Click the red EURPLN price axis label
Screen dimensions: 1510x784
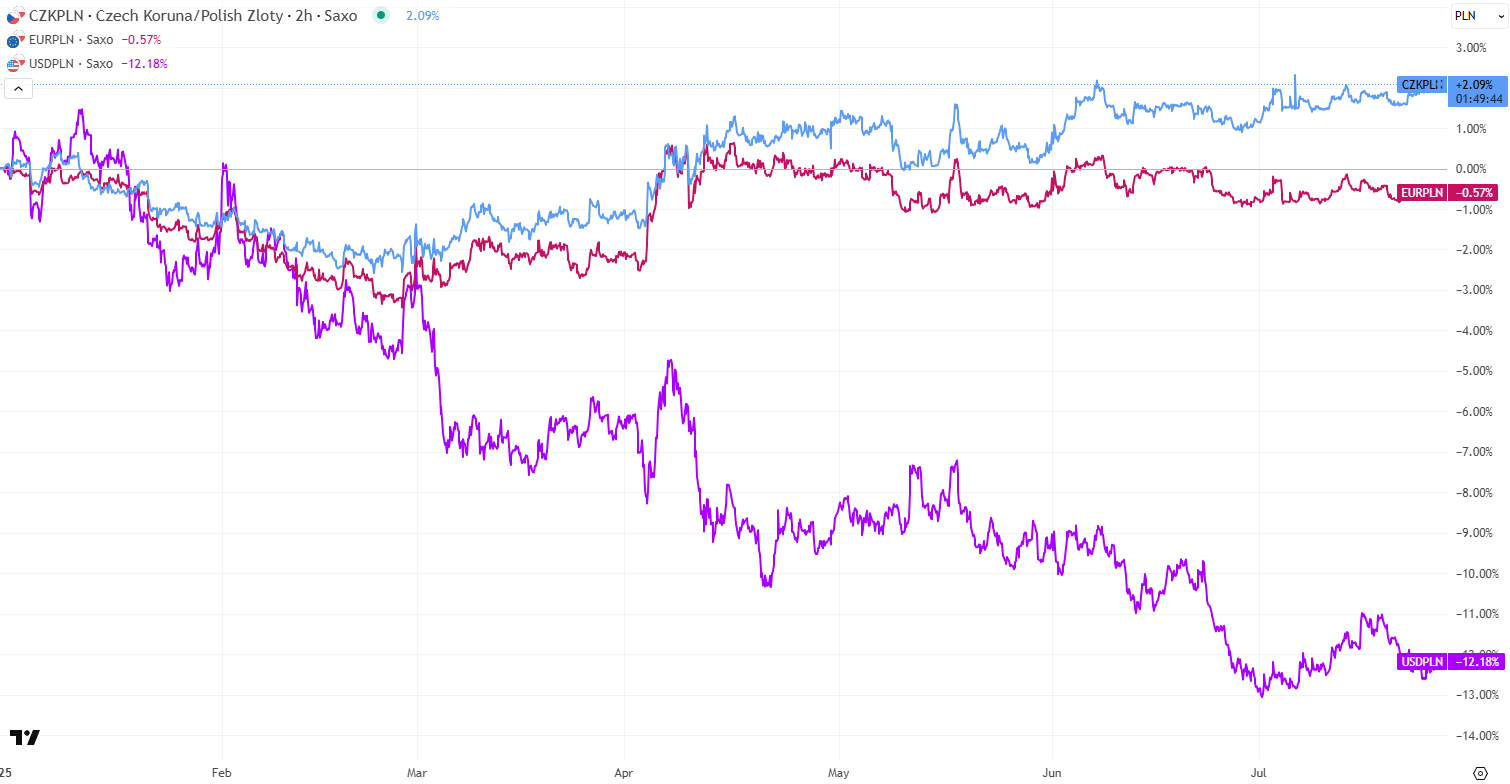click(x=1421, y=192)
